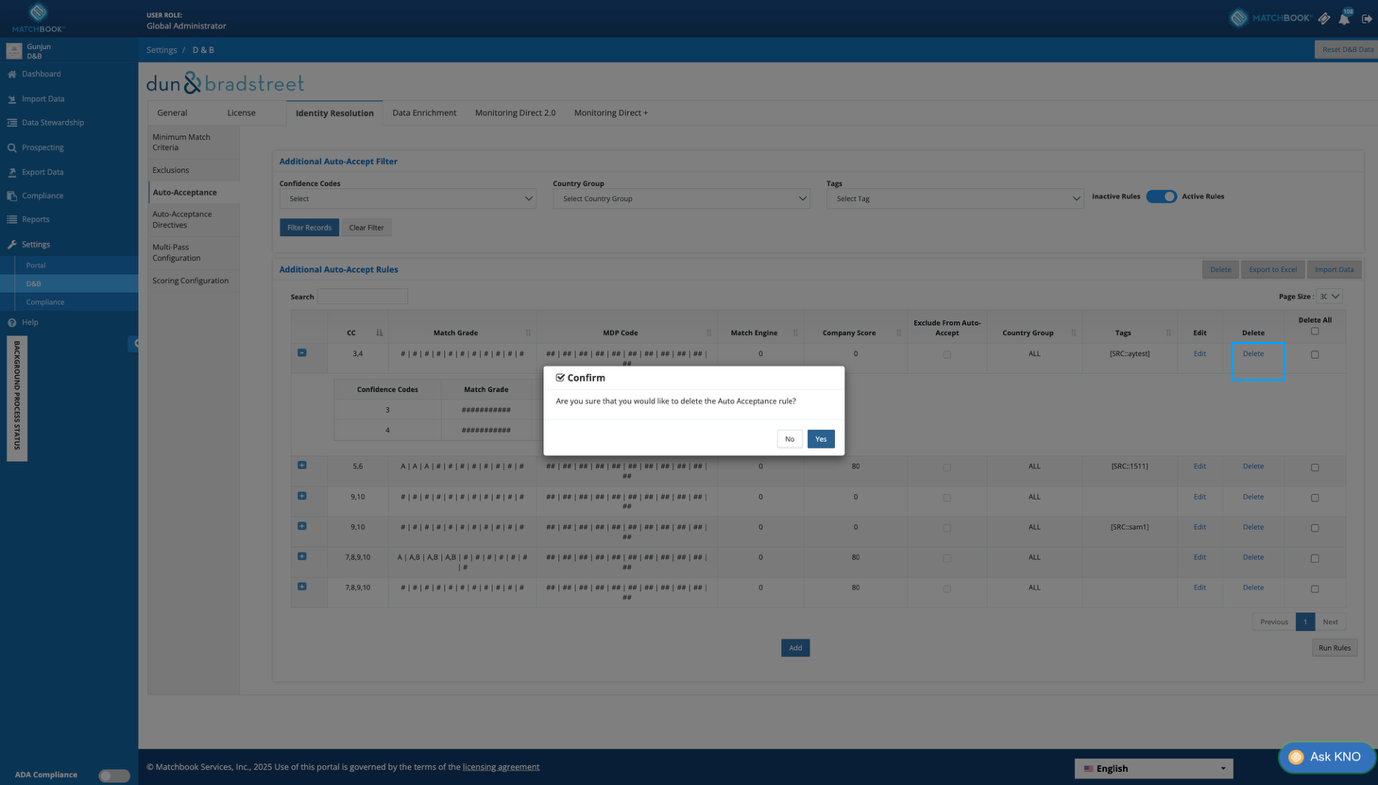Viewport: 1378px width, 785px height.
Task: Open the Background Process Status panel
Action: [x=17, y=398]
